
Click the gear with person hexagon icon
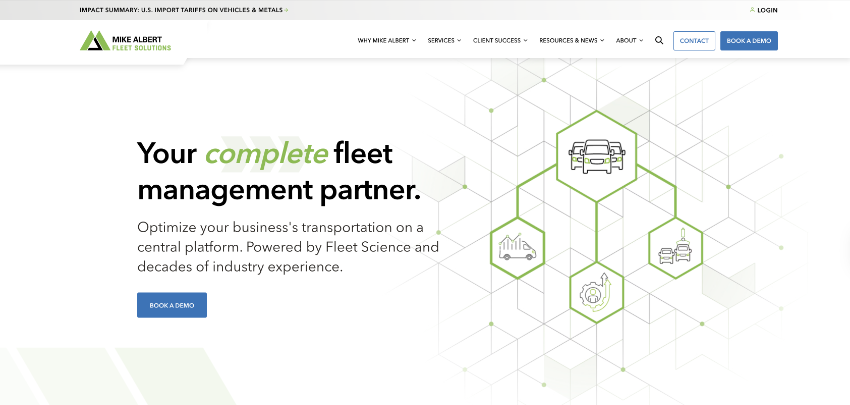click(596, 292)
